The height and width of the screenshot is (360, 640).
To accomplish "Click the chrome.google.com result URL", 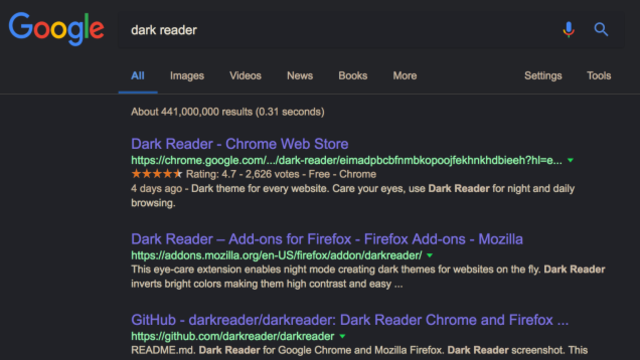I will coord(347,160).
